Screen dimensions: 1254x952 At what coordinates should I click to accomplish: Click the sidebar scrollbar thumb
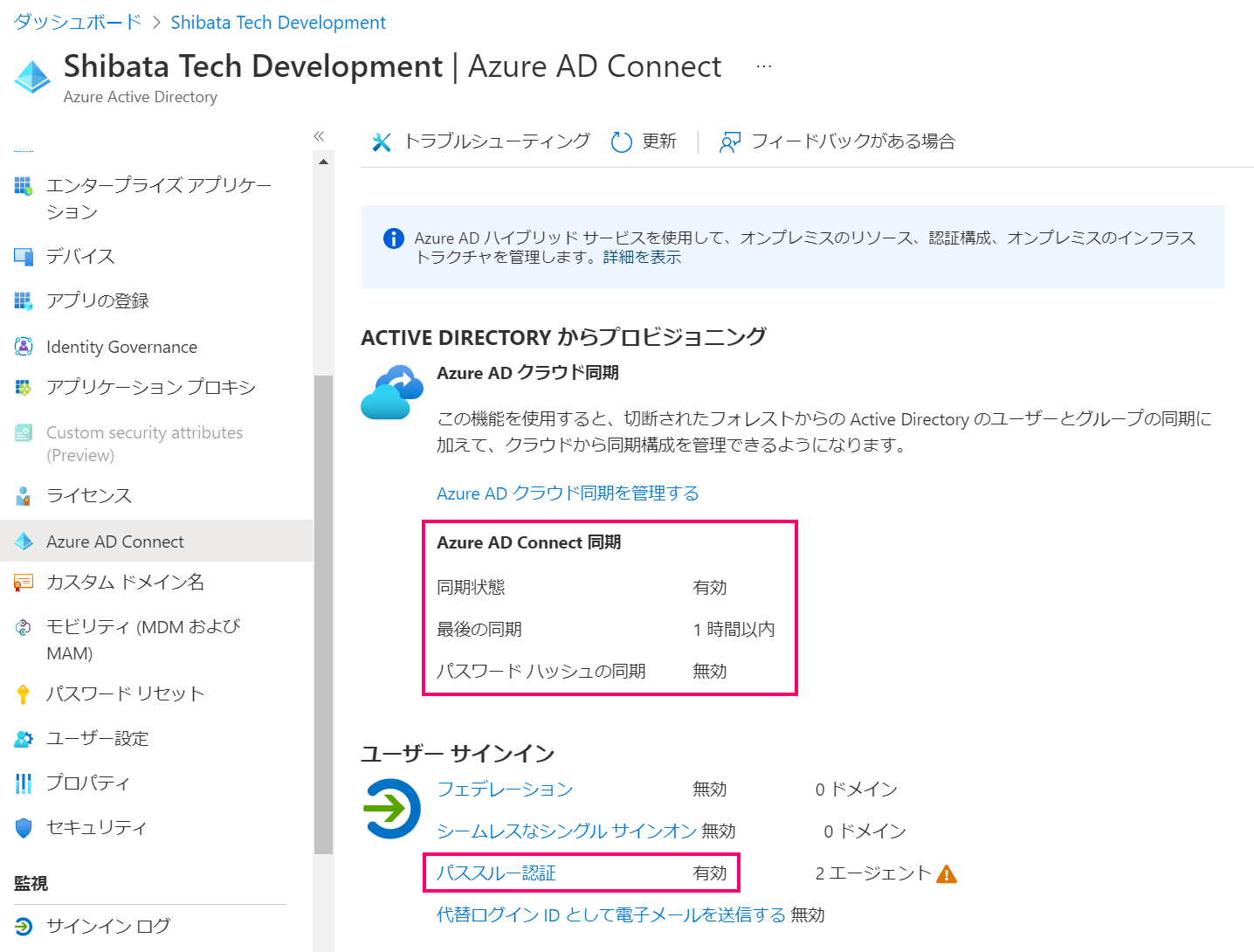tap(323, 614)
